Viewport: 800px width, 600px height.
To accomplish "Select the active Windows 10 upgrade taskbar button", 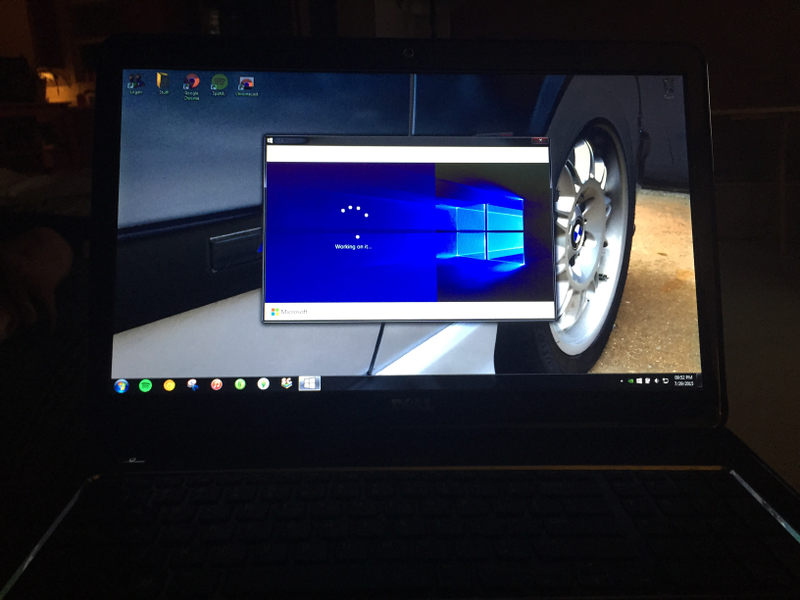I will [309, 383].
